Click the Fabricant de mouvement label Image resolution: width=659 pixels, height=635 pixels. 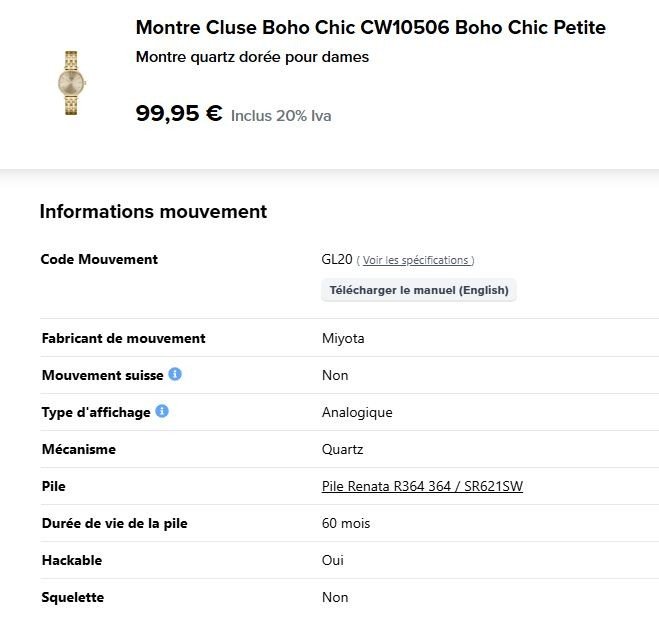pos(124,338)
